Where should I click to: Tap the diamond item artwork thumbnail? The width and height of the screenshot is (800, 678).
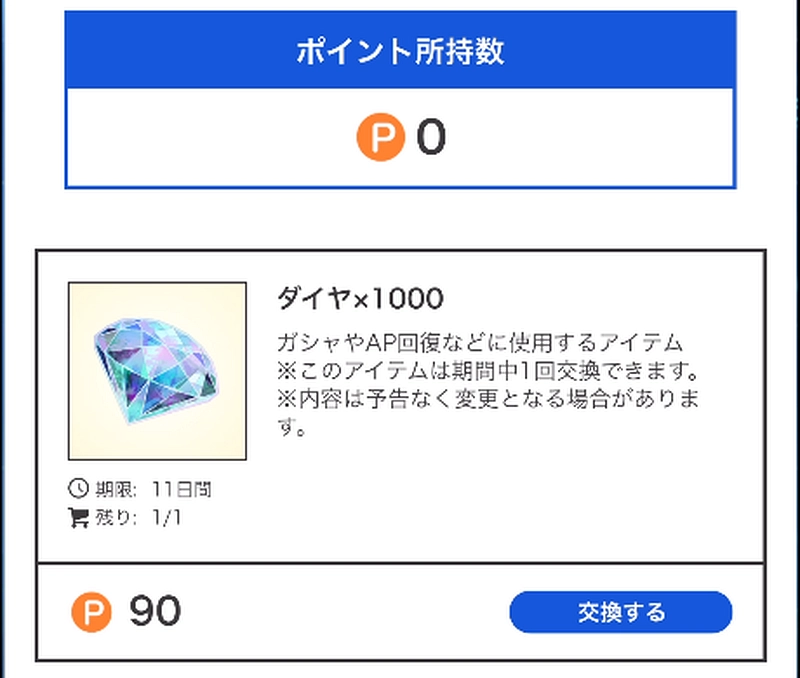pos(155,368)
